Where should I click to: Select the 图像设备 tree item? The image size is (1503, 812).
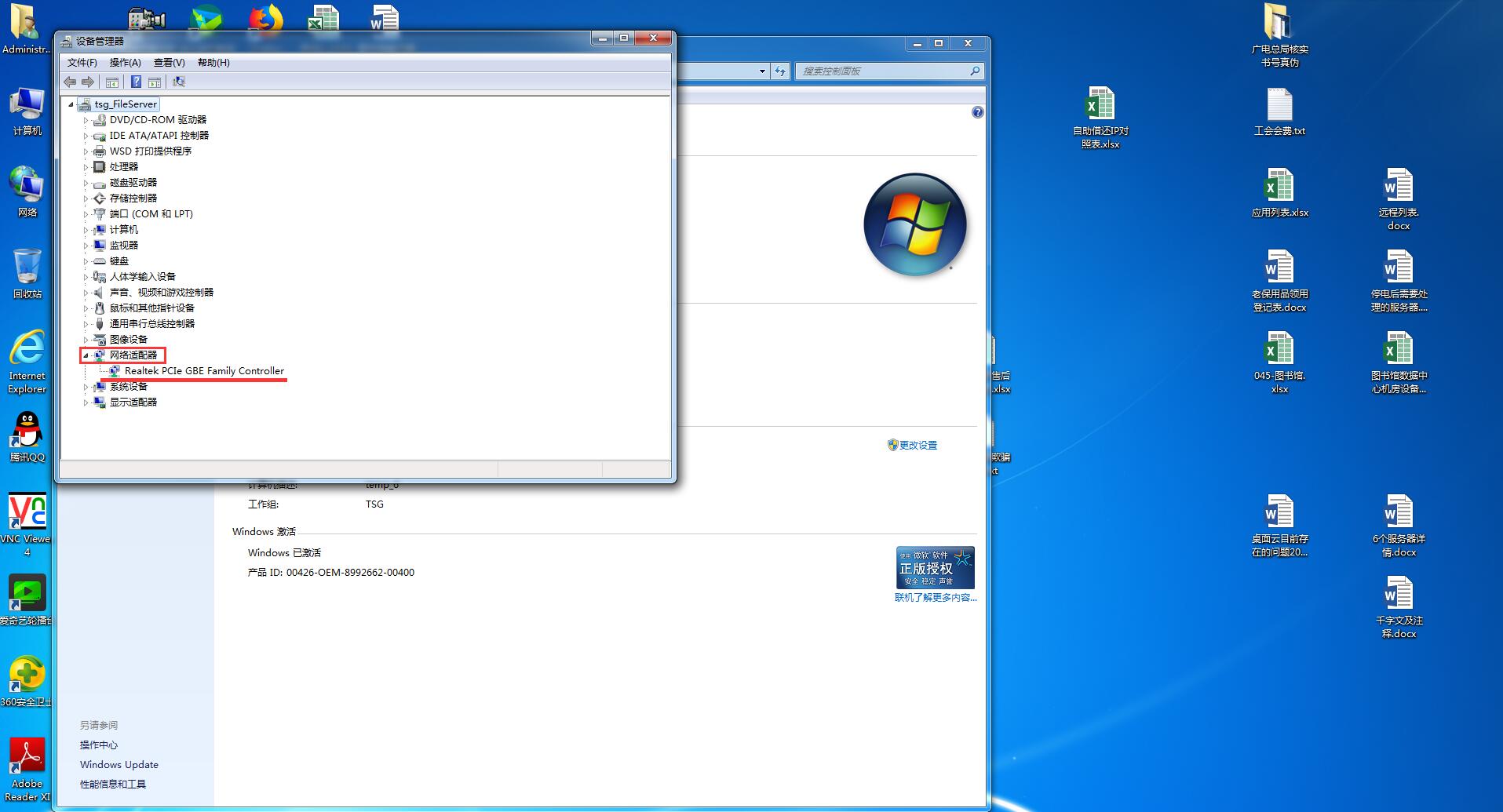[x=129, y=340]
